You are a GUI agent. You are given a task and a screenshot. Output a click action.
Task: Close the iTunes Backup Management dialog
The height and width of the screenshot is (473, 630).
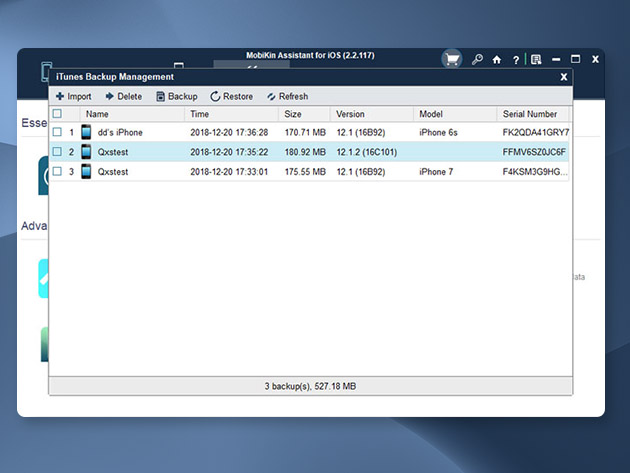(564, 77)
